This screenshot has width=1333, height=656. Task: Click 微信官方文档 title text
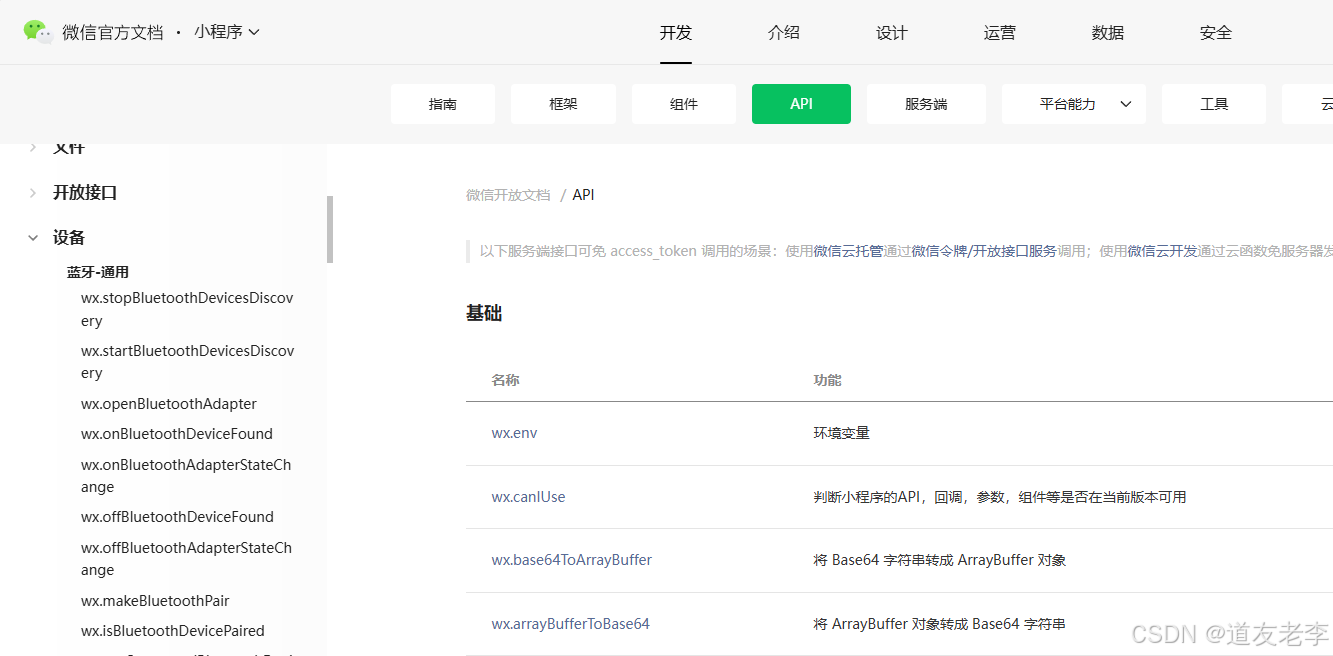coord(112,32)
